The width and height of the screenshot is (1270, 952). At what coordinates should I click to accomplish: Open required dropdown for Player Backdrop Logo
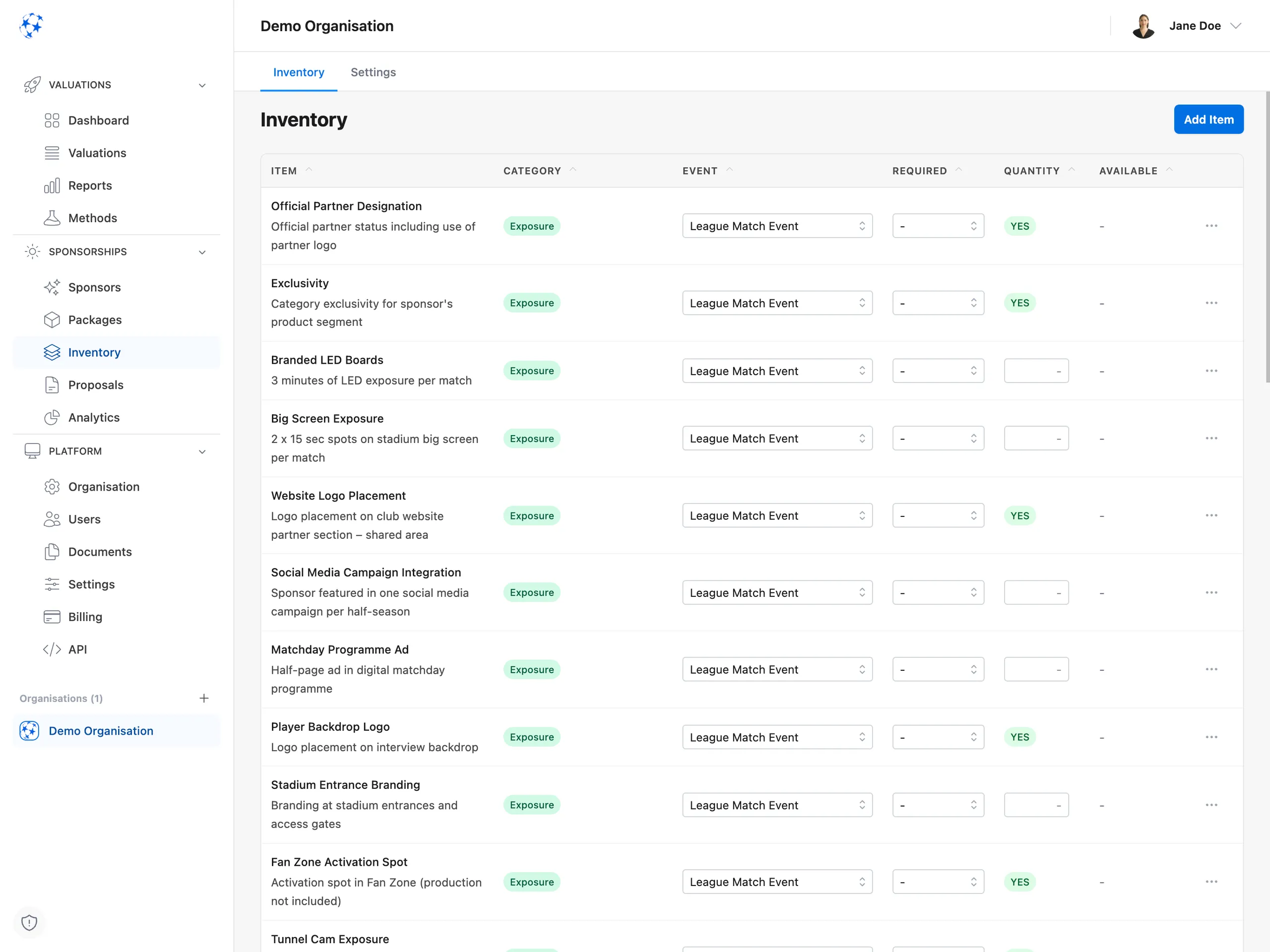click(x=938, y=737)
